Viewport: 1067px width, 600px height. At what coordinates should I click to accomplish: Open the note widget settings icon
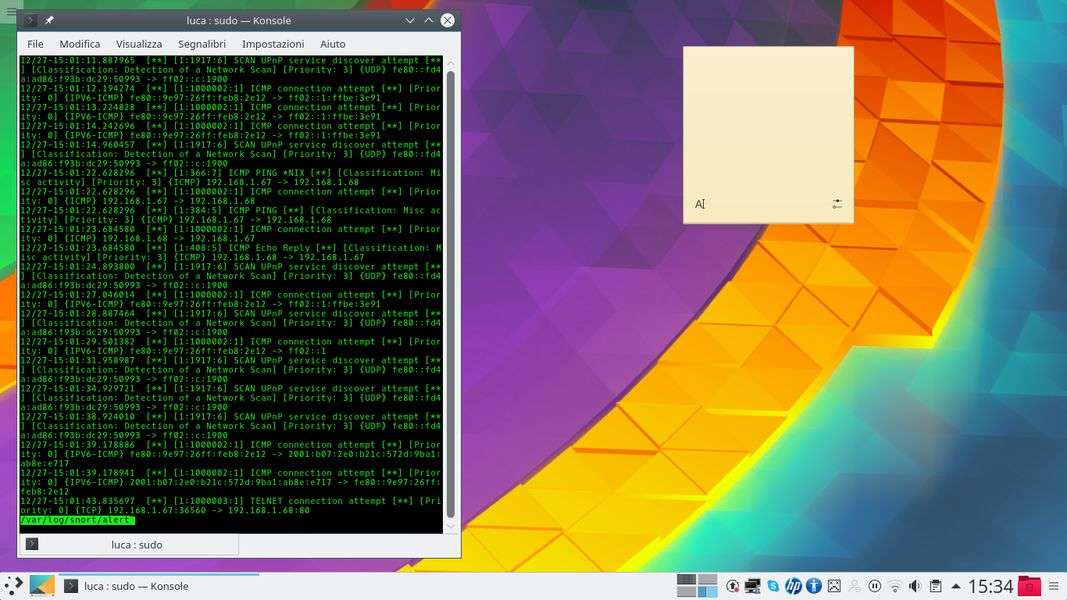[837, 204]
